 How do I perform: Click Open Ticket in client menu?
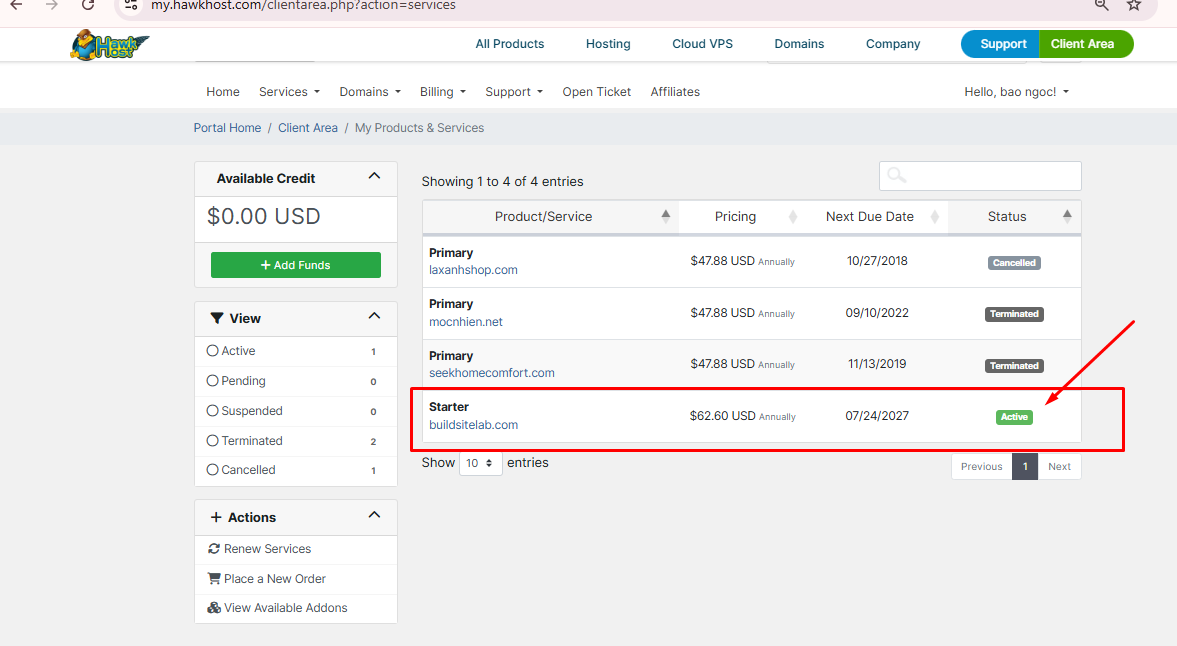pyautogui.click(x=597, y=92)
